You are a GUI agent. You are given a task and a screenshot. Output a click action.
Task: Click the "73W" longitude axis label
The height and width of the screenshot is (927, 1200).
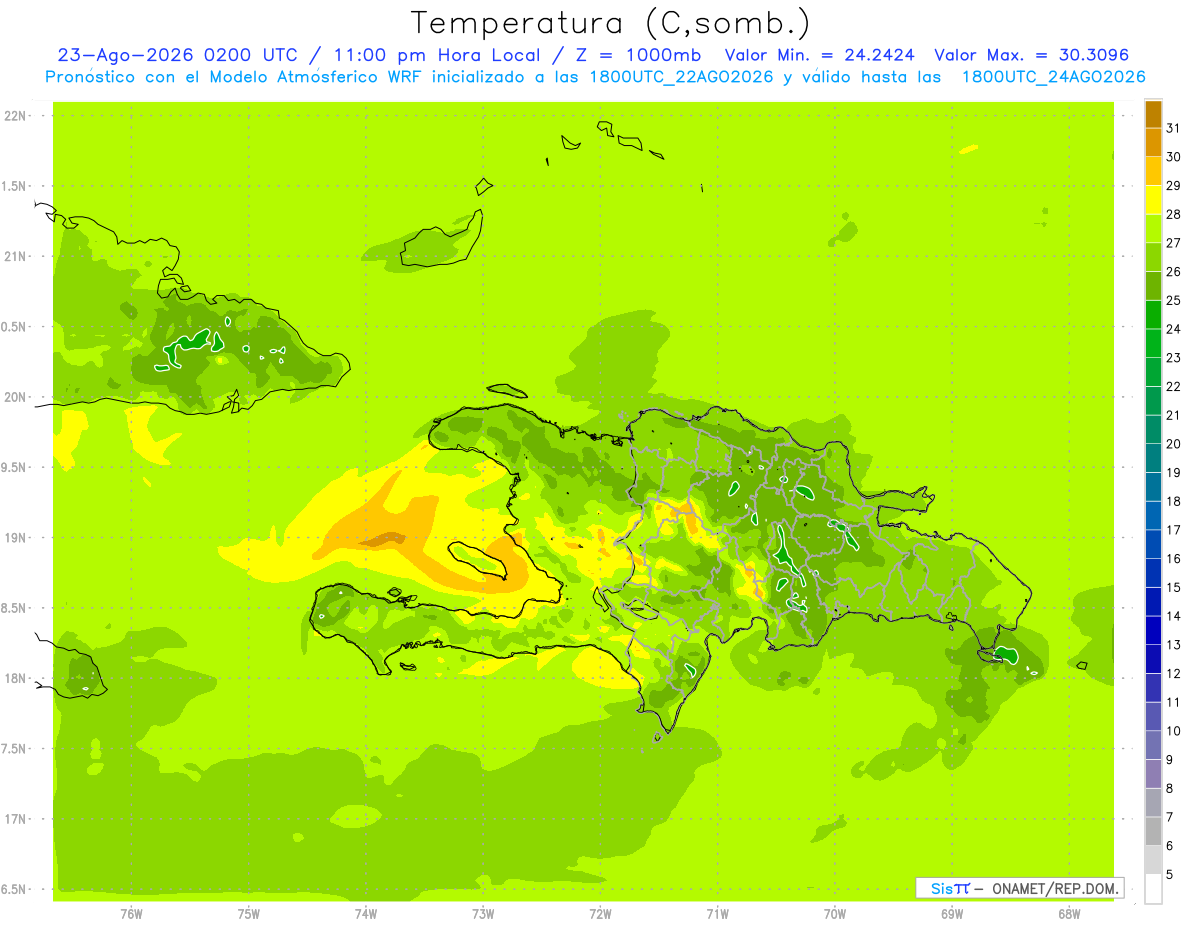click(x=483, y=913)
